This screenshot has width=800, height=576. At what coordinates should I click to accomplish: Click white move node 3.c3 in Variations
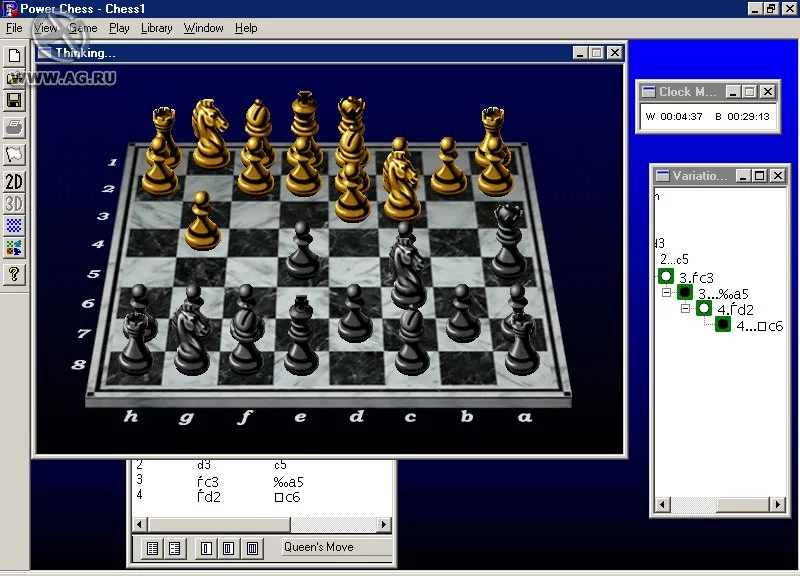pyautogui.click(x=666, y=277)
